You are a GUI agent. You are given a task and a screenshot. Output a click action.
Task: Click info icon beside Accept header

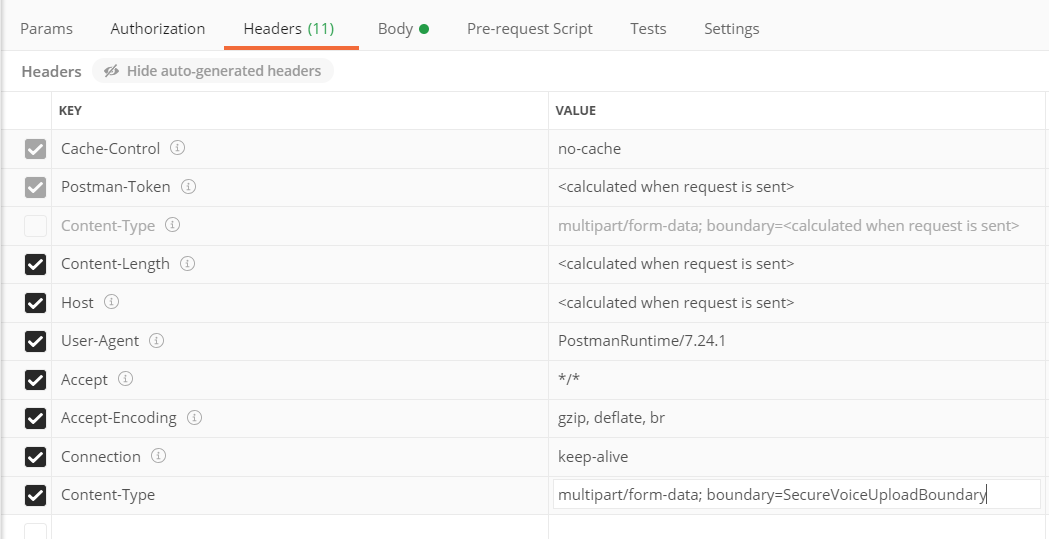click(x=125, y=379)
